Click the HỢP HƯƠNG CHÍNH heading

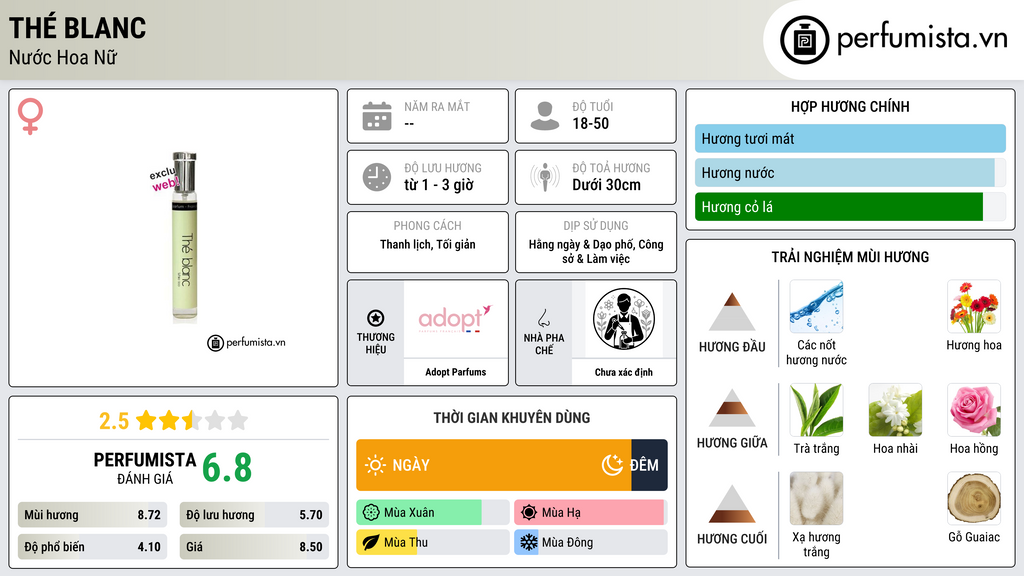tap(850, 106)
